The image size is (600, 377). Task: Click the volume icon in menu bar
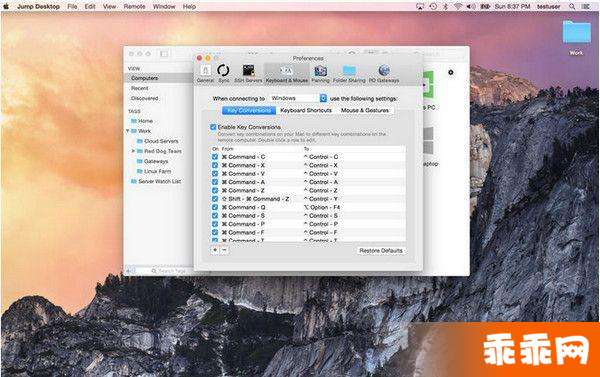click(x=471, y=7)
